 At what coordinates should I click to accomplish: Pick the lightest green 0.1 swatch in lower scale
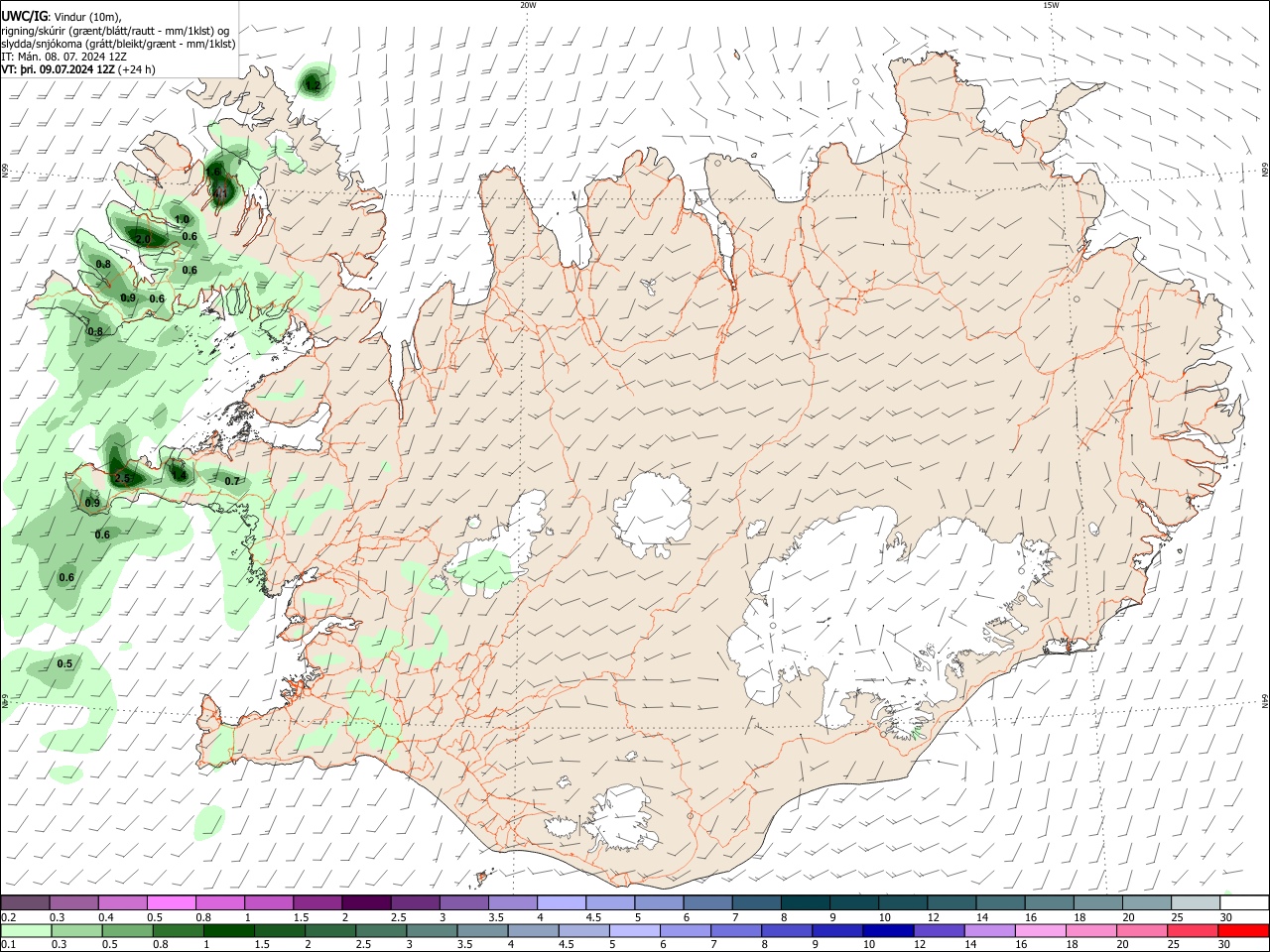pyautogui.click(x=25, y=930)
